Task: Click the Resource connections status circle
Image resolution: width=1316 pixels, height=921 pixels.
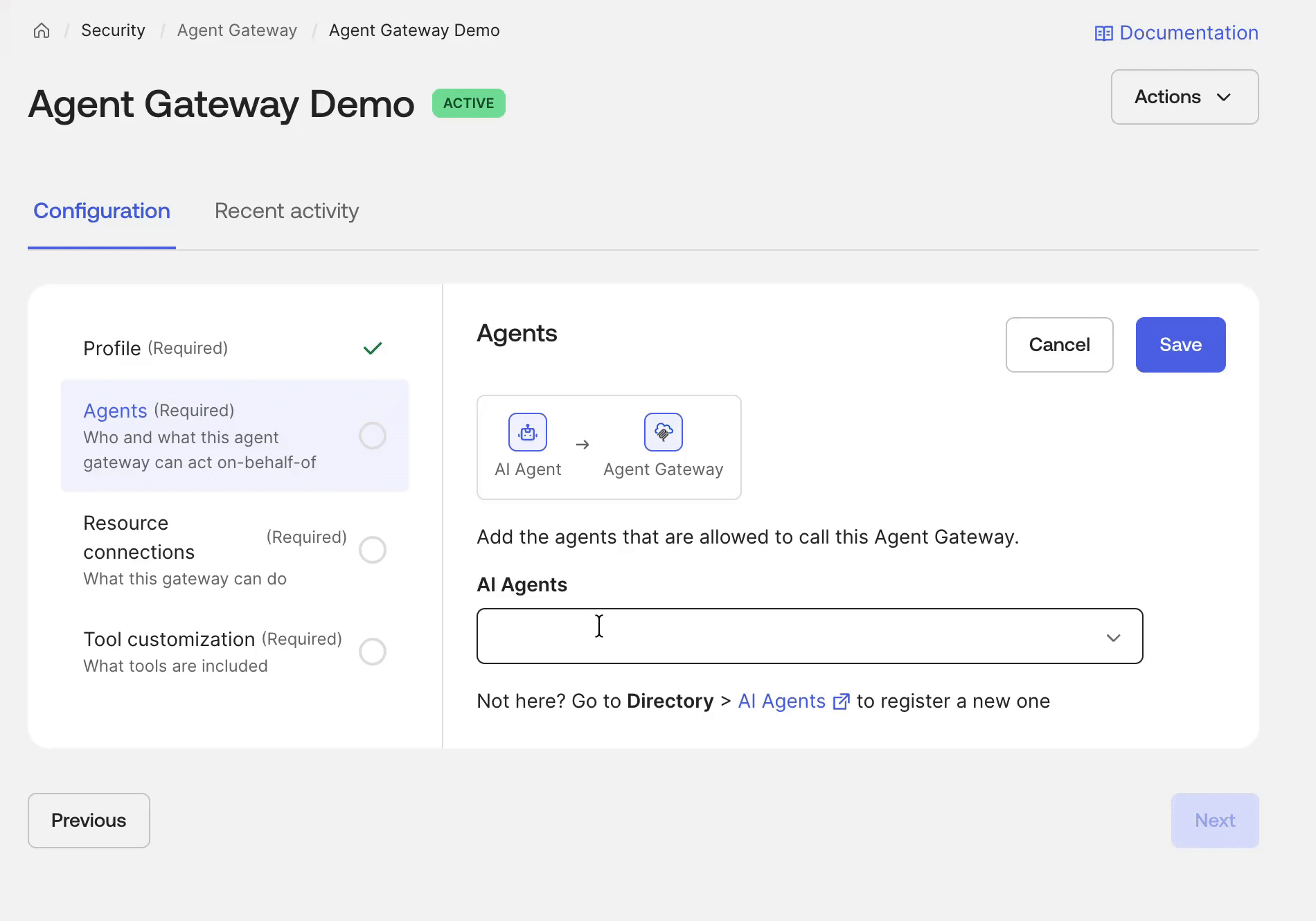Action: point(373,550)
